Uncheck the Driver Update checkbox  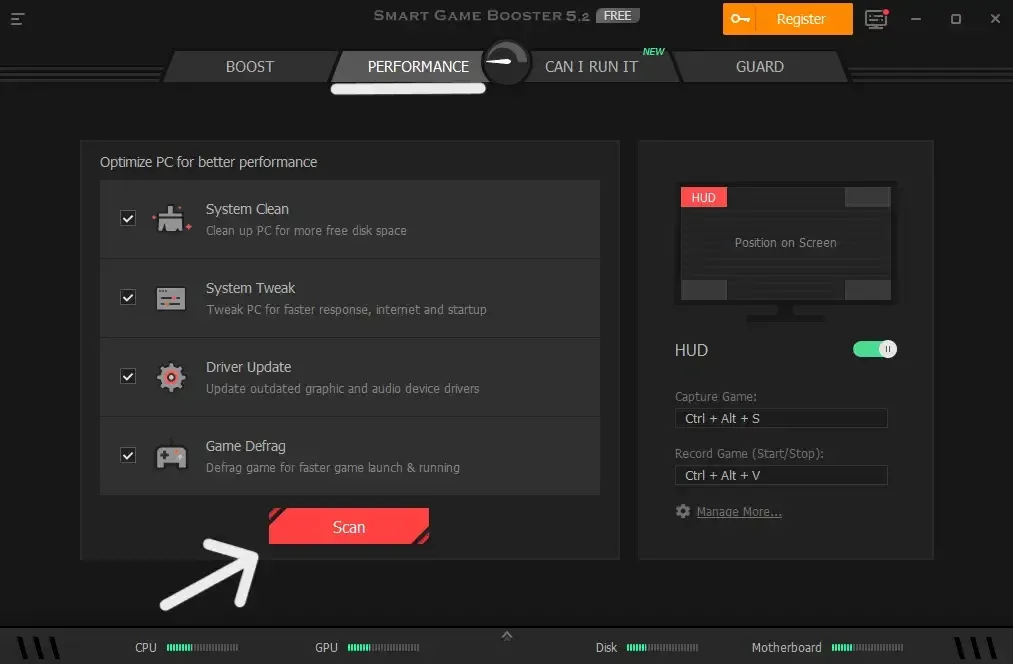tap(127, 376)
